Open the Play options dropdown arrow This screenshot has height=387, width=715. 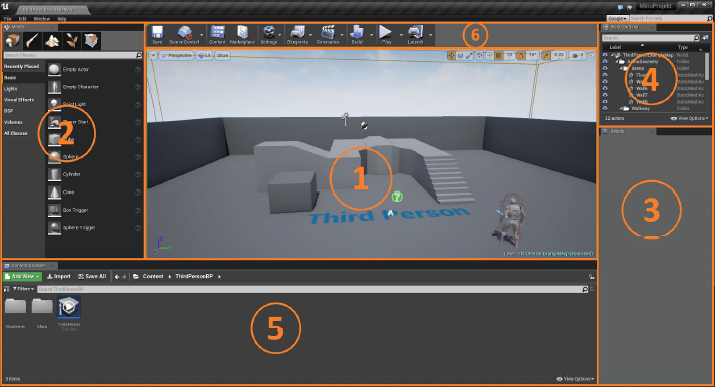click(x=401, y=35)
